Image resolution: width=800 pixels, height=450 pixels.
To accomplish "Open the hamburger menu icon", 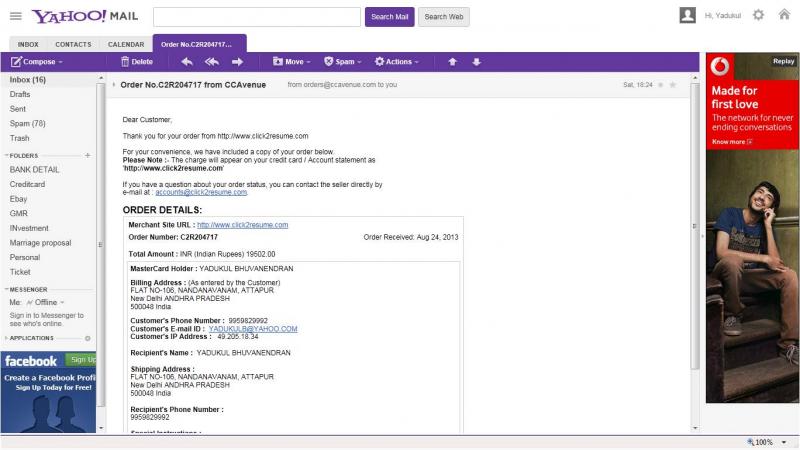I will (x=16, y=16).
